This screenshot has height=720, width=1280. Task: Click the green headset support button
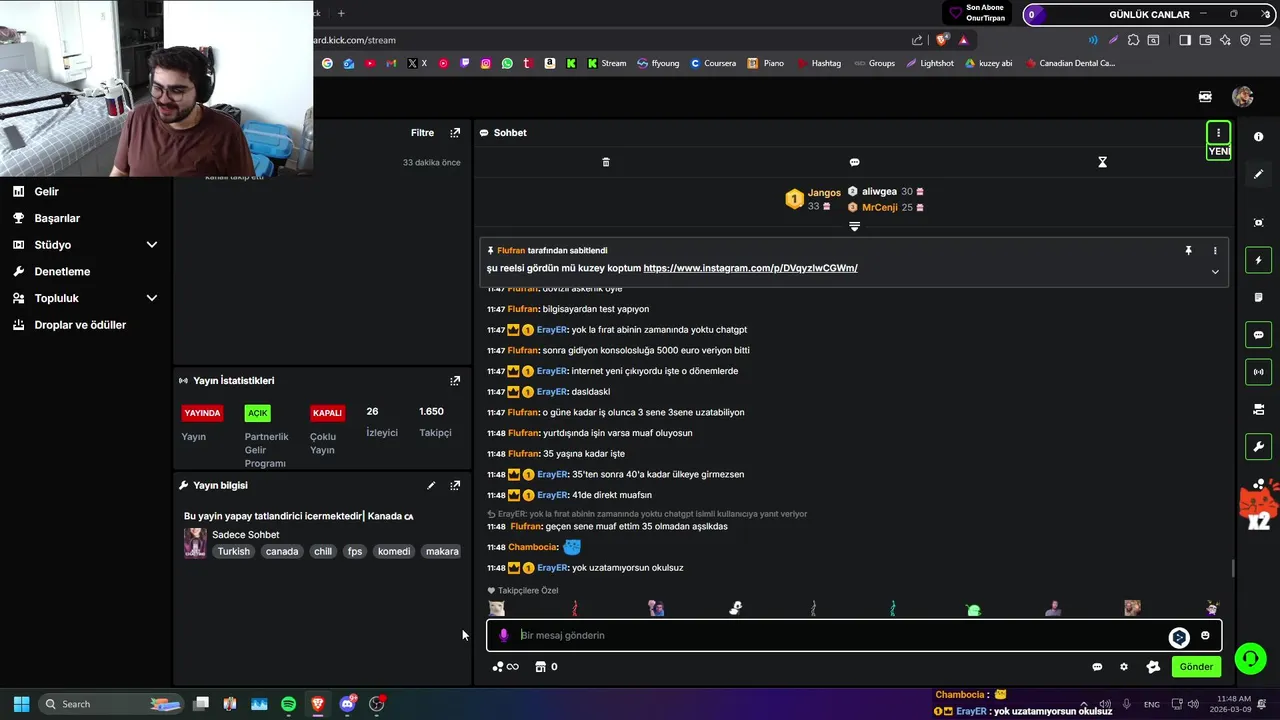pyautogui.click(x=1250, y=658)
